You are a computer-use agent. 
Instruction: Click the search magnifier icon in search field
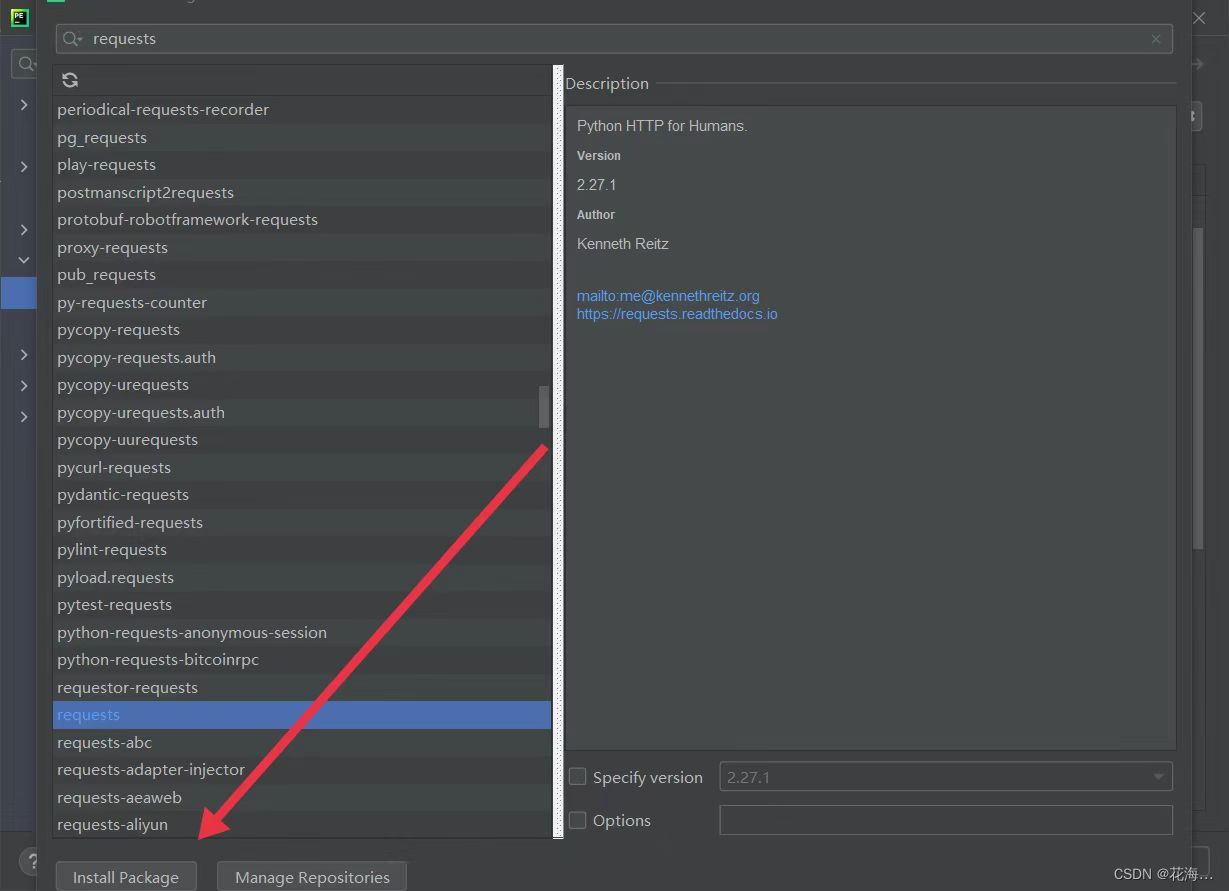72,39
